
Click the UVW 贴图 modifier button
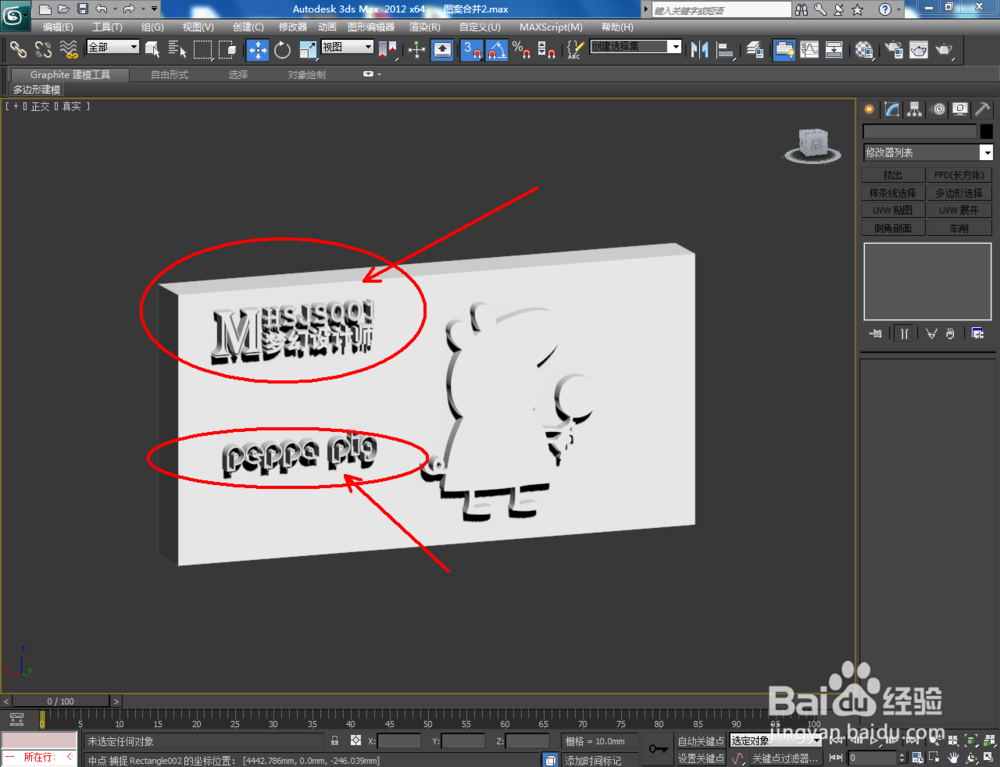893,210
